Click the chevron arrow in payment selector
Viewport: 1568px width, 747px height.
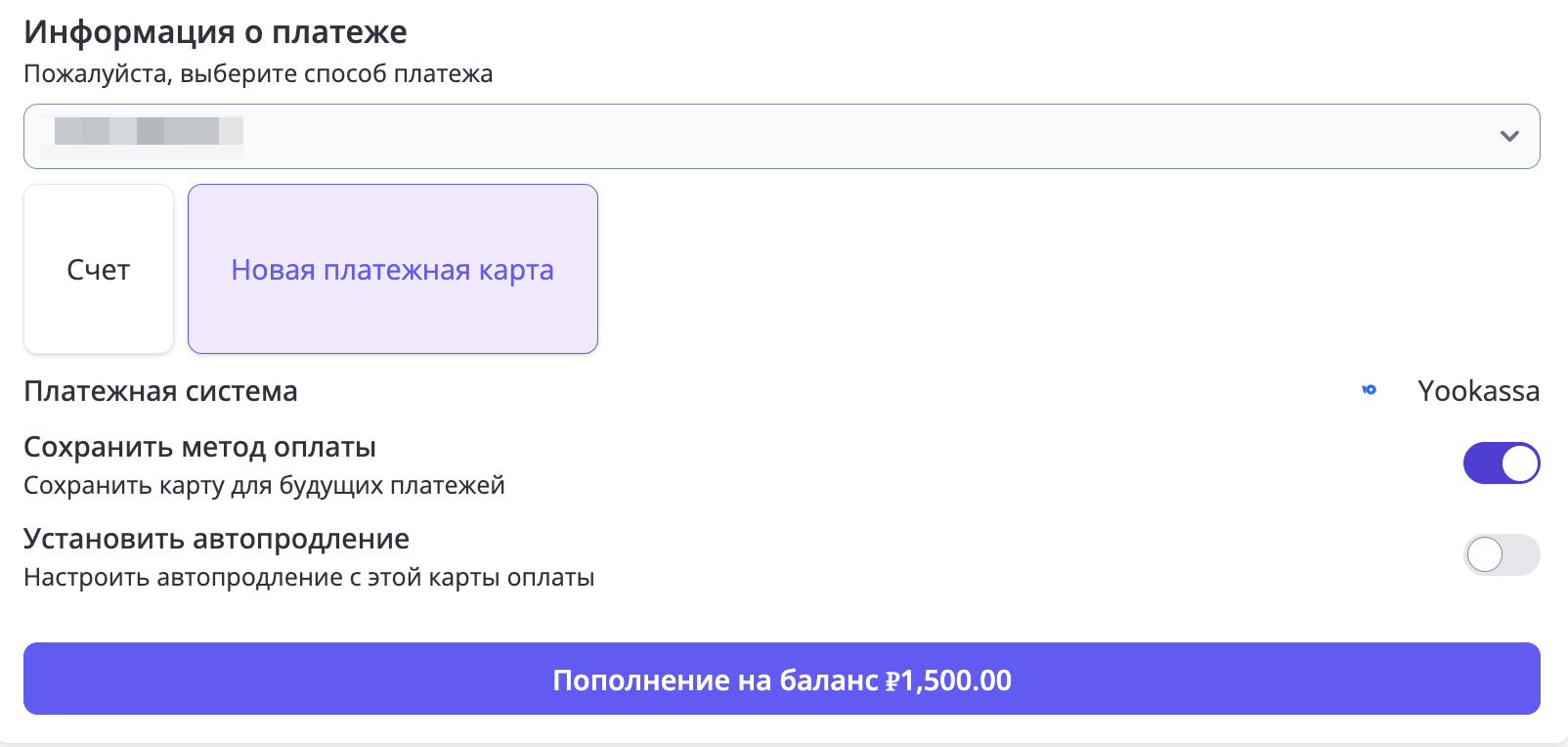[x=1509, y=137]
